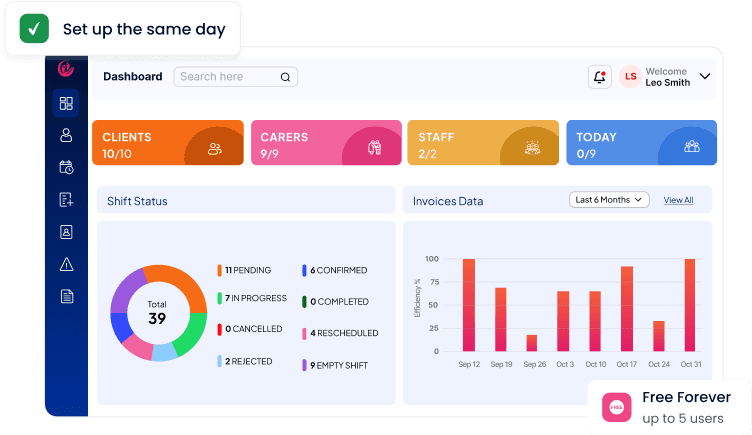Open the ID badge contact icon
Image resolution: width=752 pixels, height=435 pixels.
pyautogui.click(x=66, y=232)
